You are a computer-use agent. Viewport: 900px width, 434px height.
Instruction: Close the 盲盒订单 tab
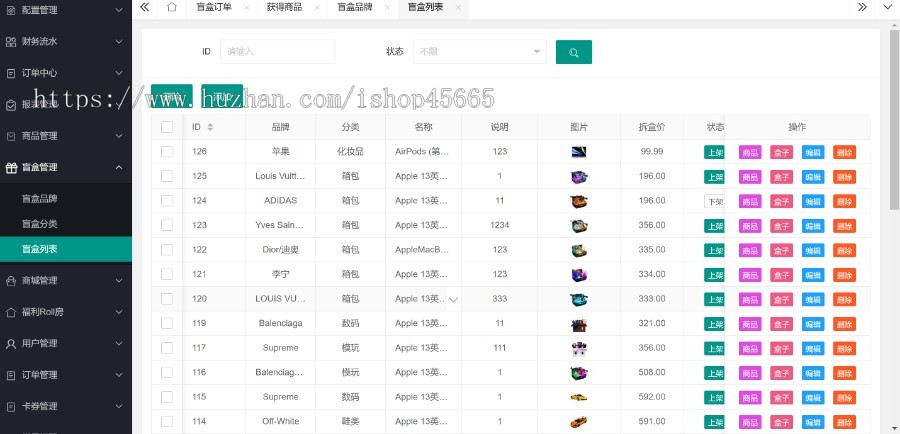[246, 7]
